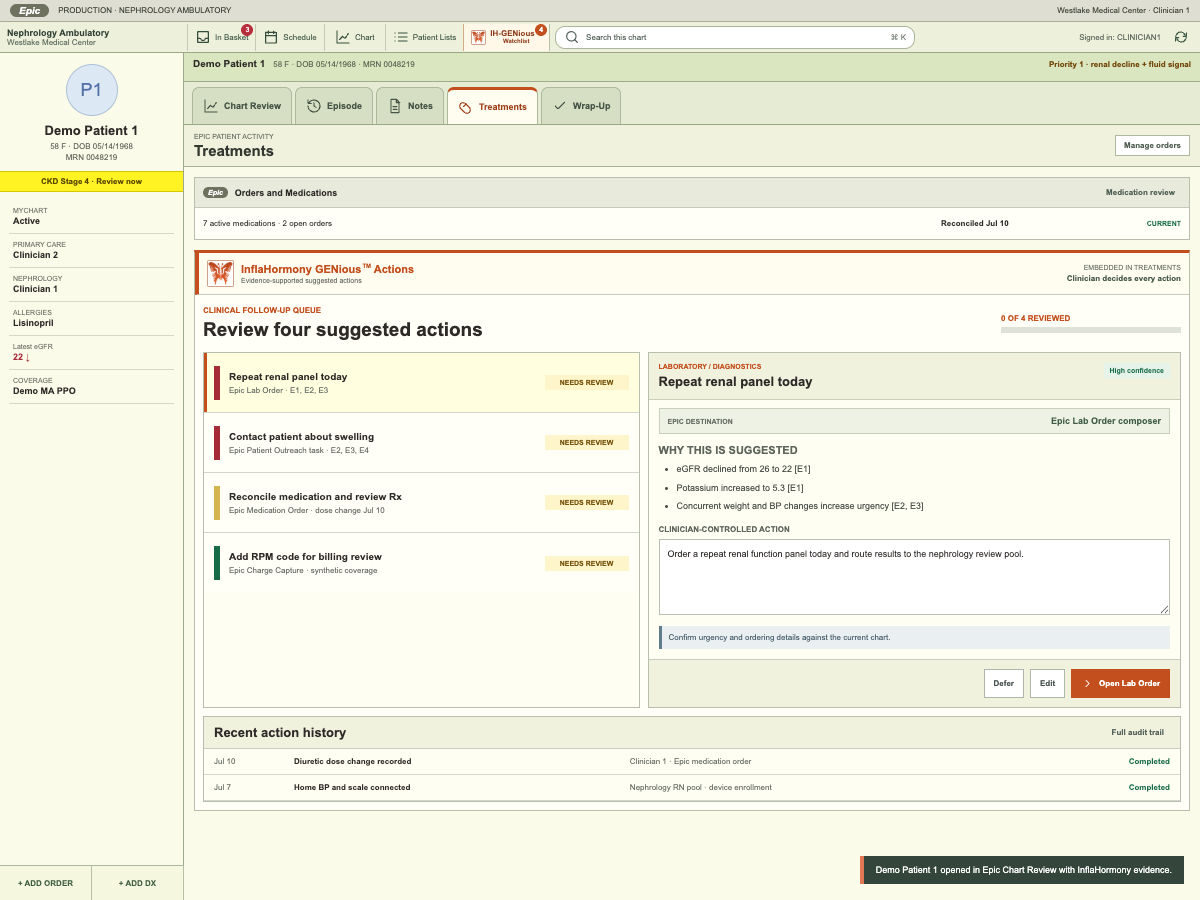Select the Treatments tab
Screen dimensions: 1200x900
click(492, 107)
